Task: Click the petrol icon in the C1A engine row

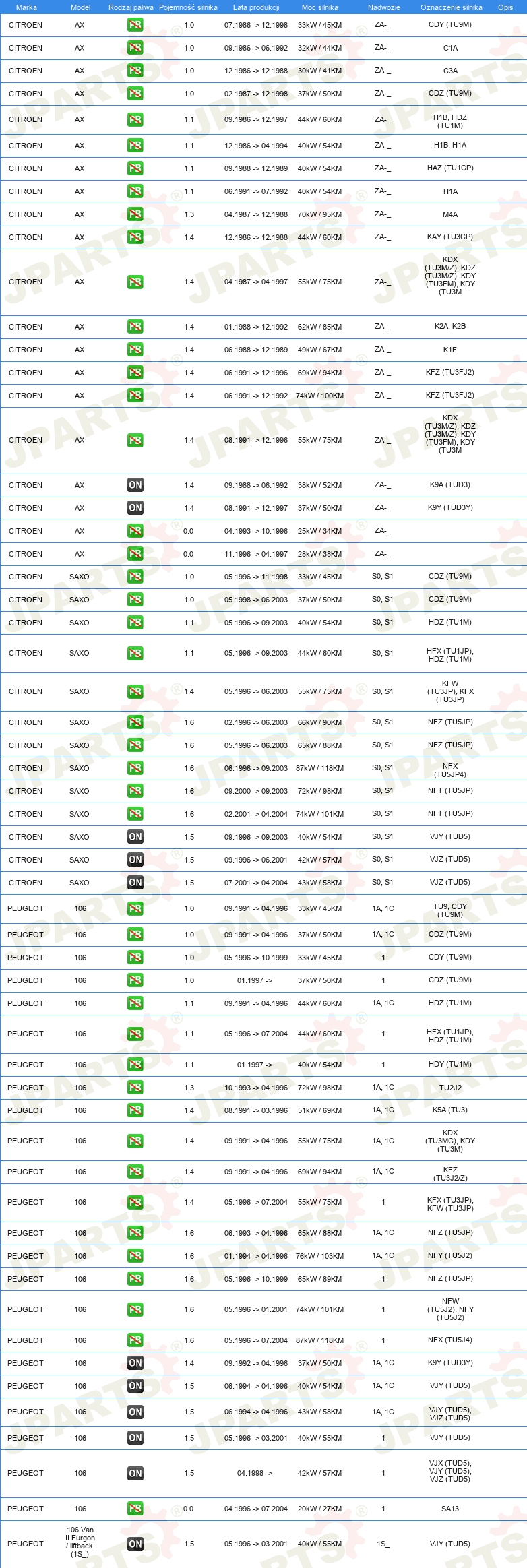Action: [135, 48]
